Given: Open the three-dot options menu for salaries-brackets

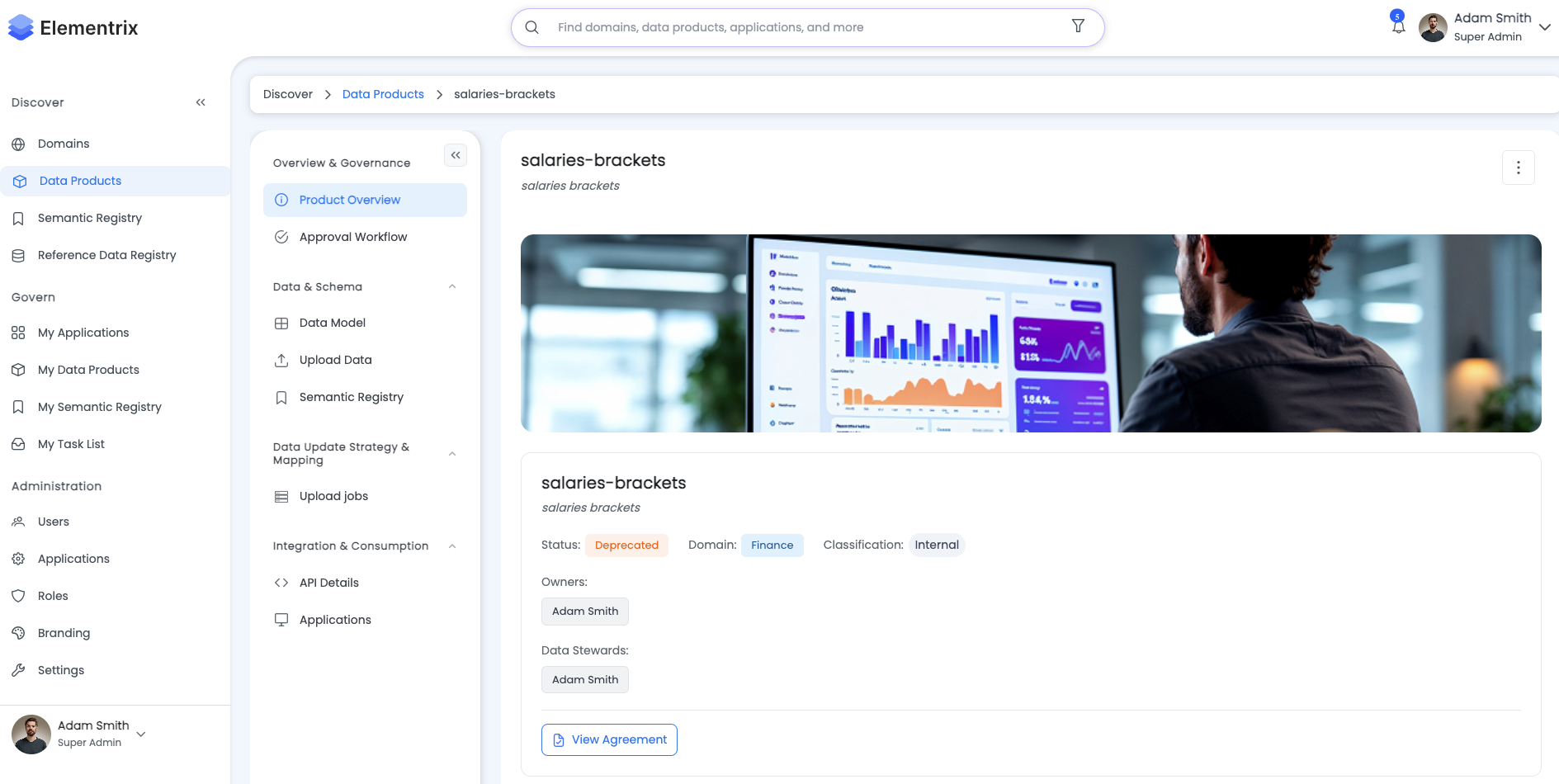Looking at the screenshot, I should 1518,168.
